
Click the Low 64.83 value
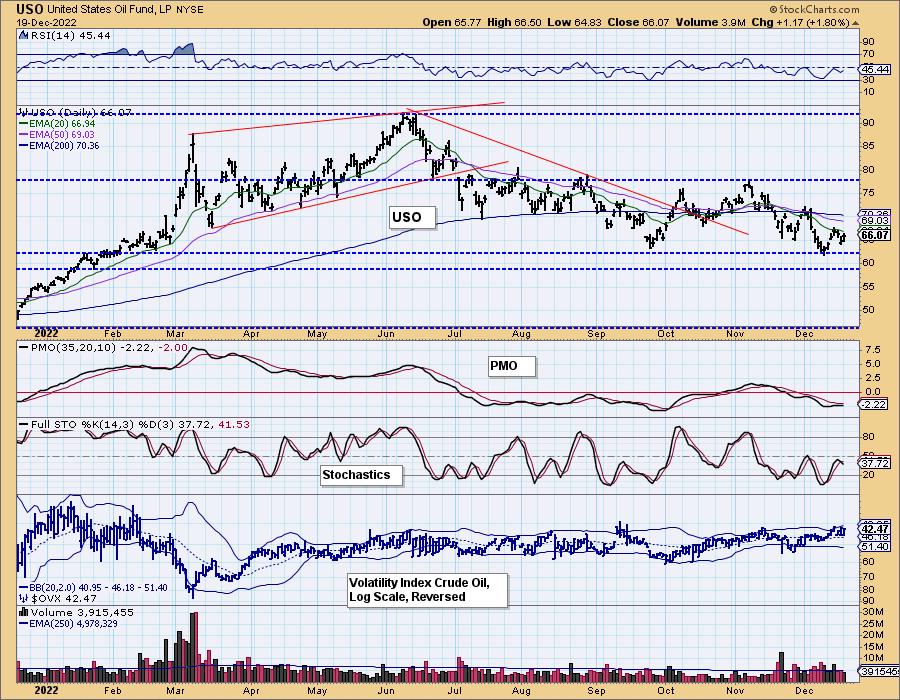coord(574,22)
